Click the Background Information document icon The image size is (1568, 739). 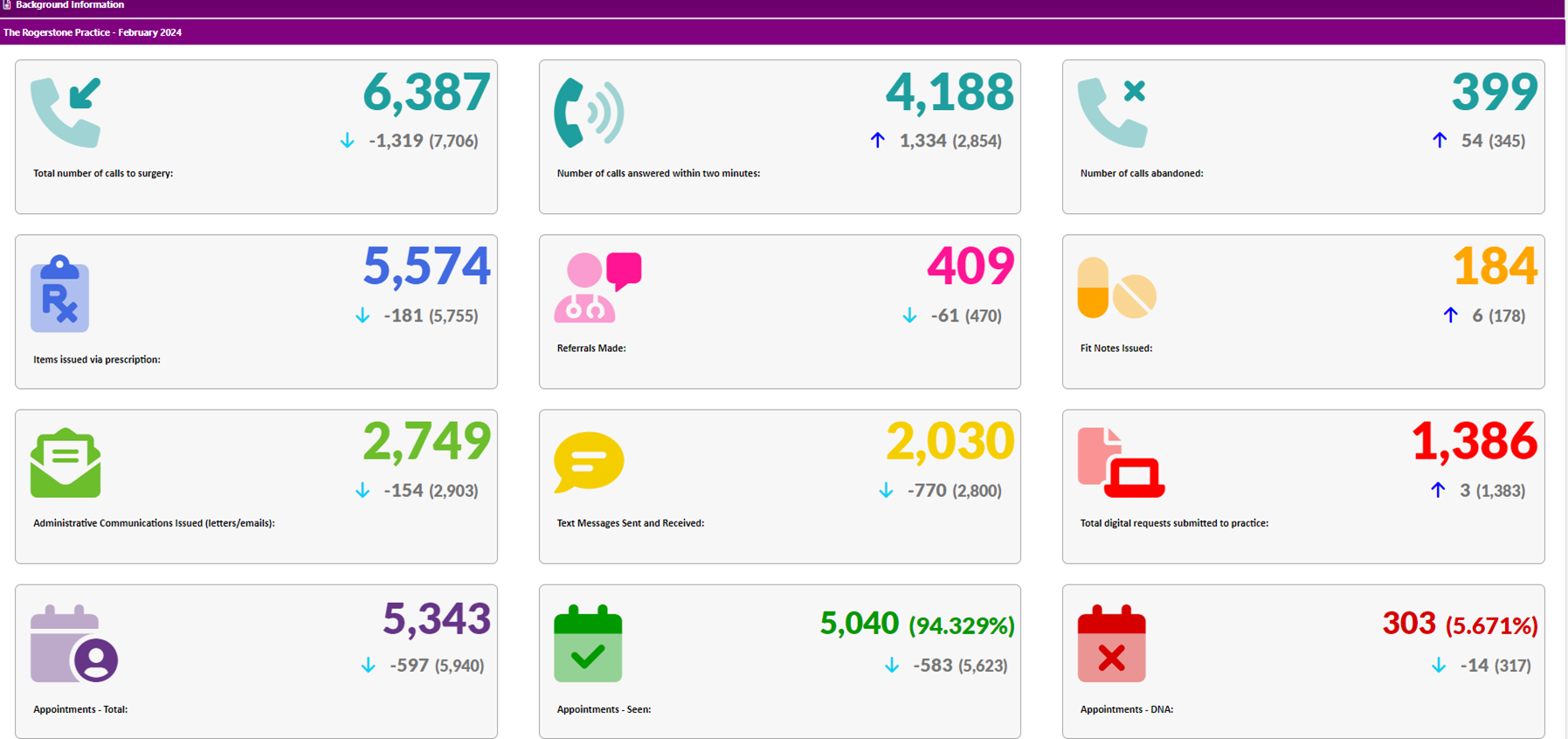[7, 5]
